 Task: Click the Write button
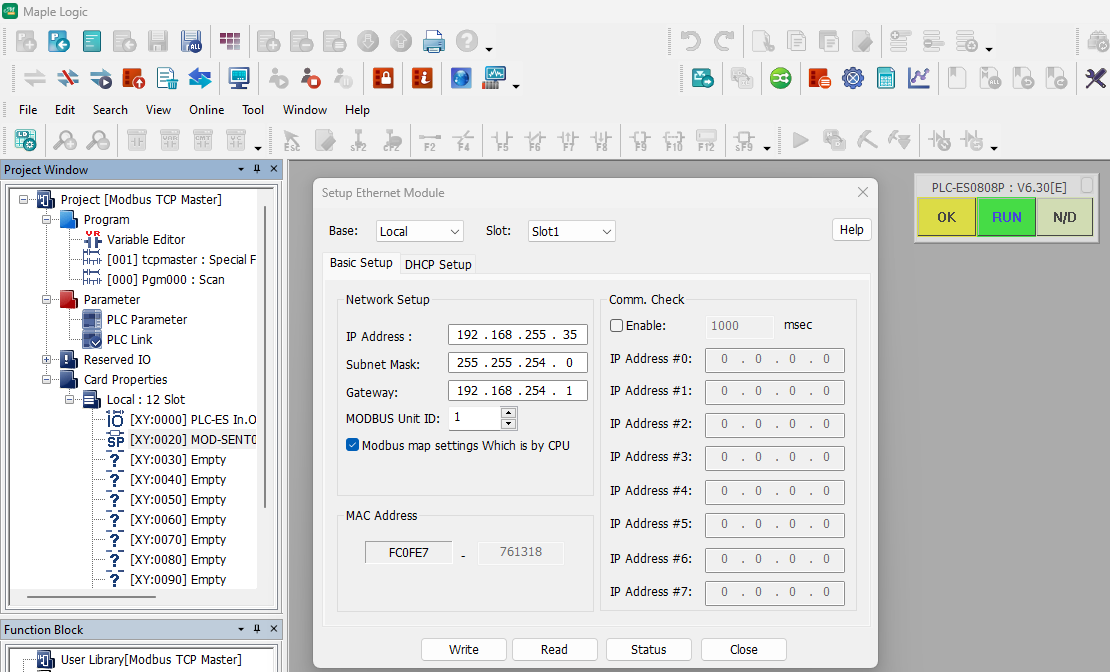(464, 649)
